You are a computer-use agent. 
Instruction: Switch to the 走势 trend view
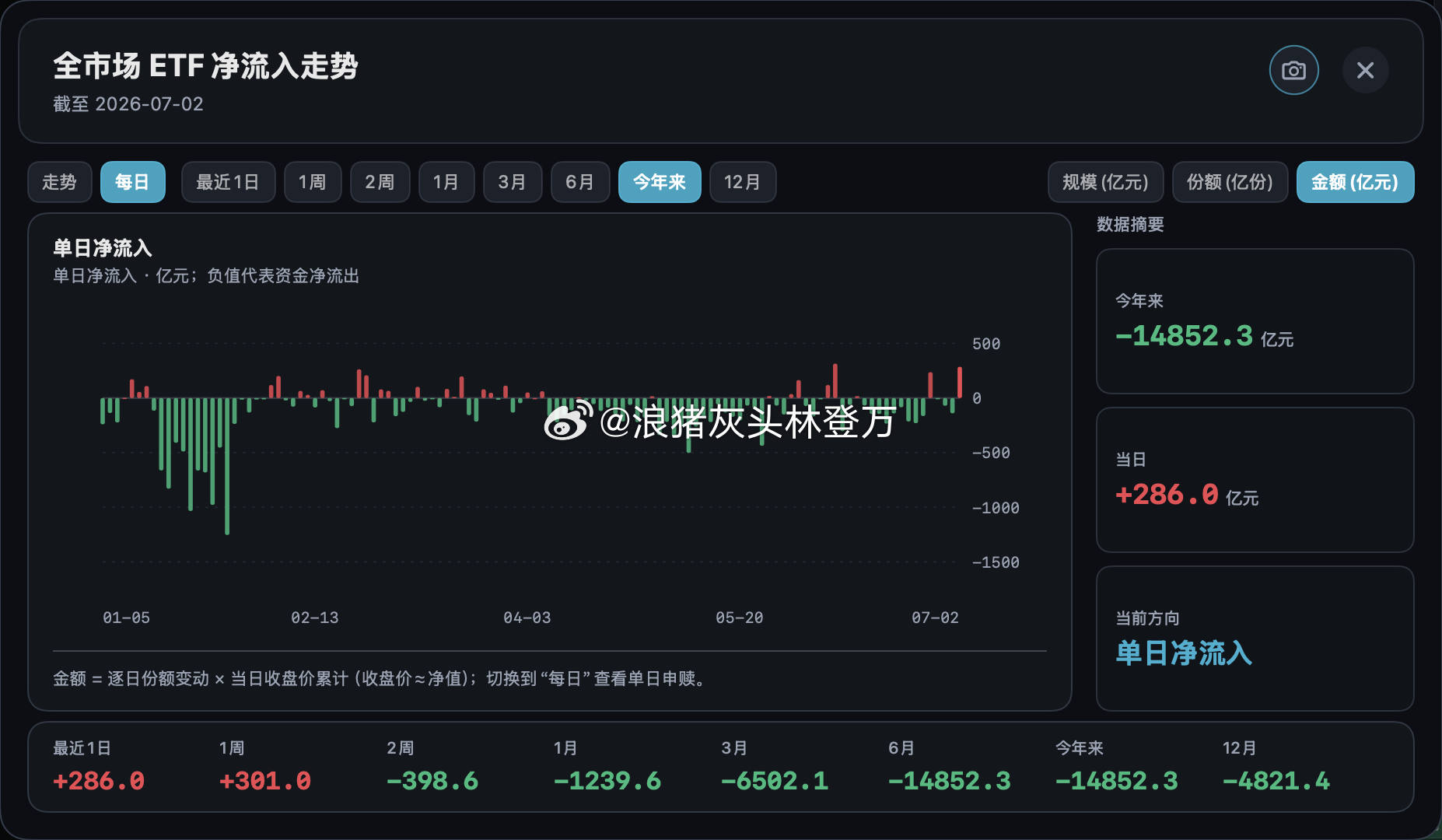[x=60, y=182]
